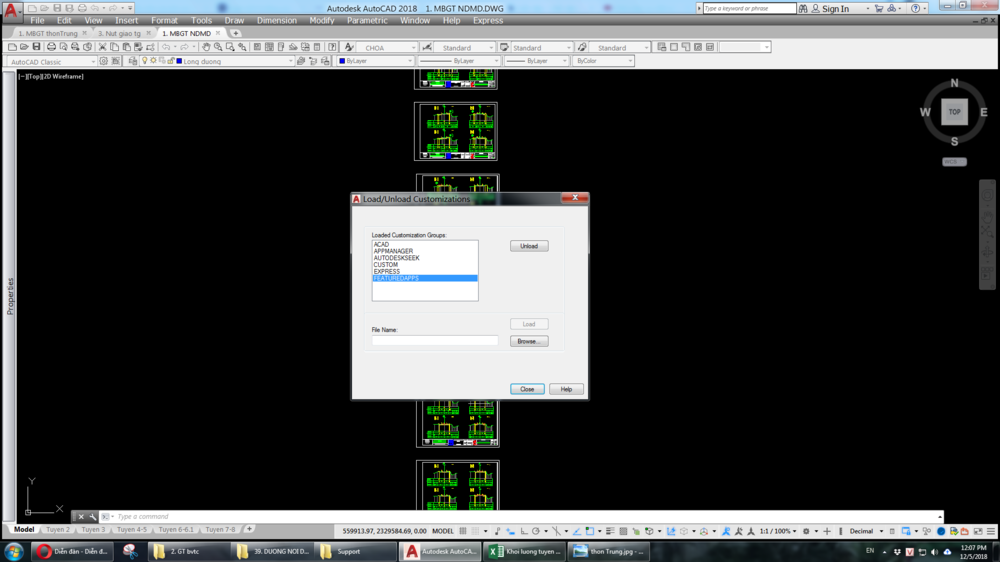Click the Save icon in toolbar

point(36,47)
